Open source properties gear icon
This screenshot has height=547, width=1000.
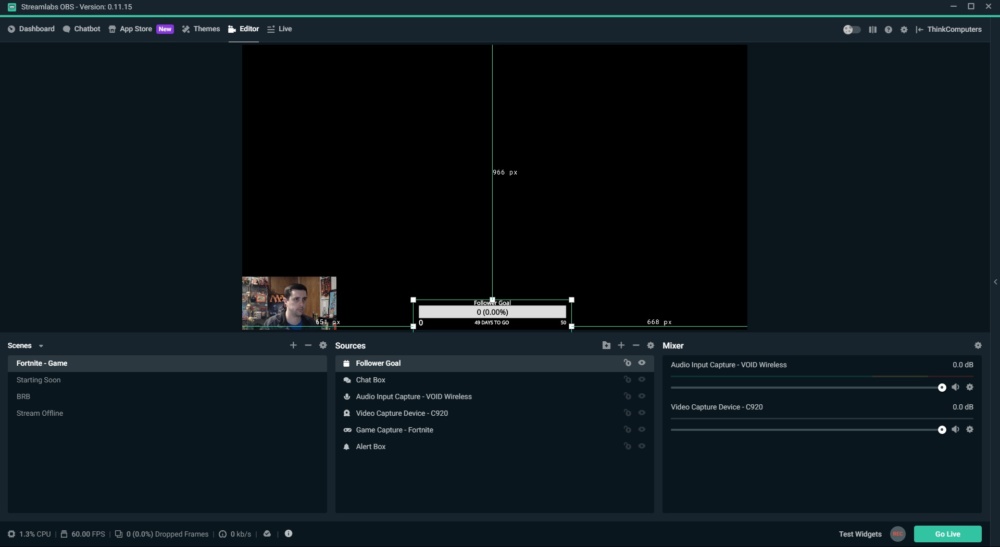pos(651,345)
